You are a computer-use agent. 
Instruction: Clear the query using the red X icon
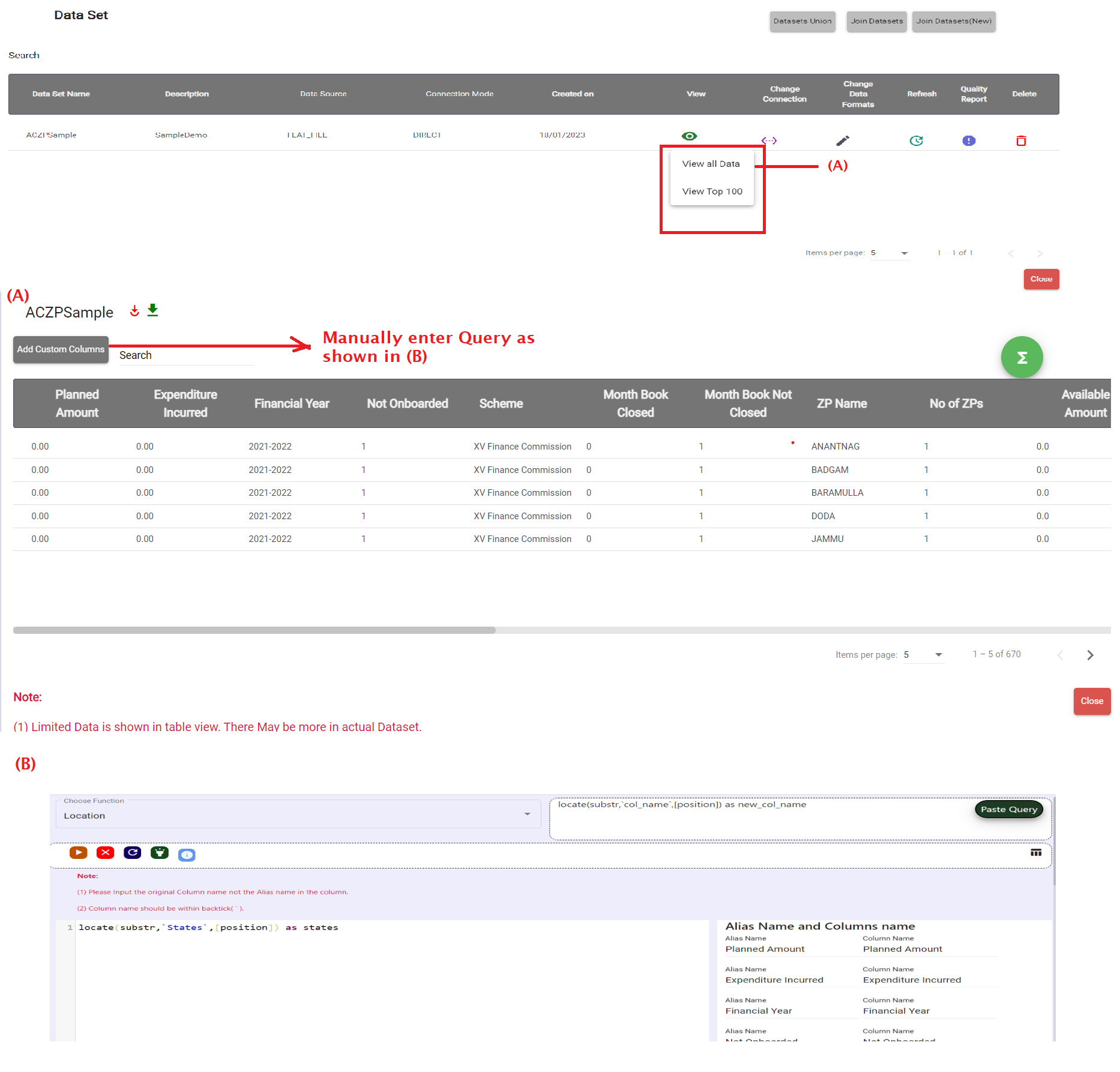pyautogui.click(x=105, y=852)
